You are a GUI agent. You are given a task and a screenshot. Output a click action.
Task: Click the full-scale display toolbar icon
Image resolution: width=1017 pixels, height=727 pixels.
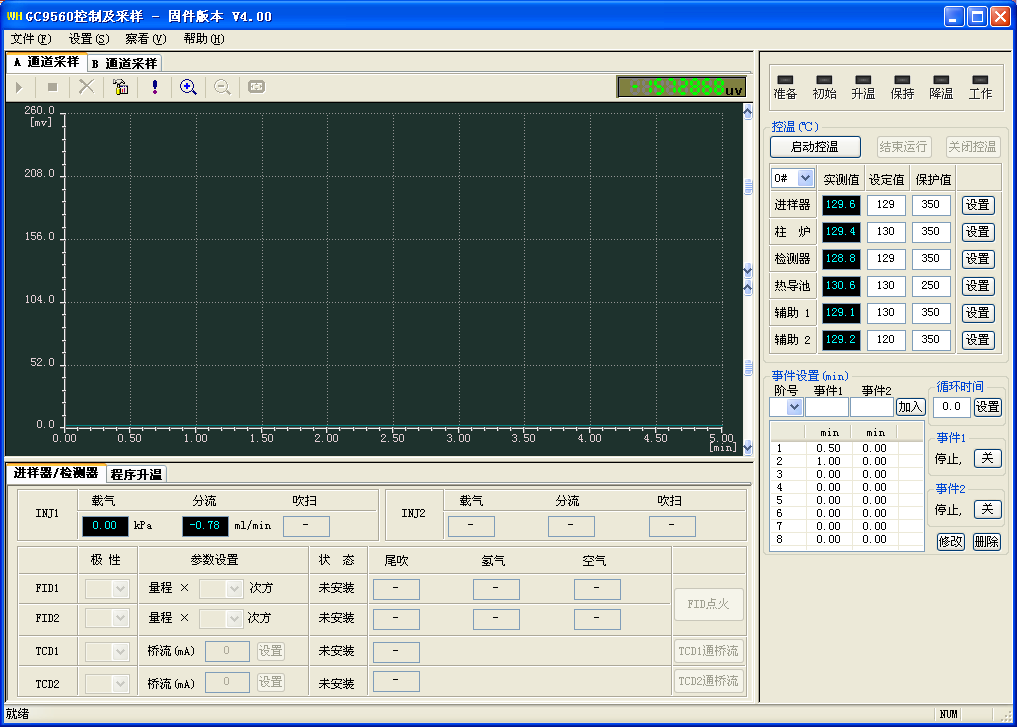[255, 87]
